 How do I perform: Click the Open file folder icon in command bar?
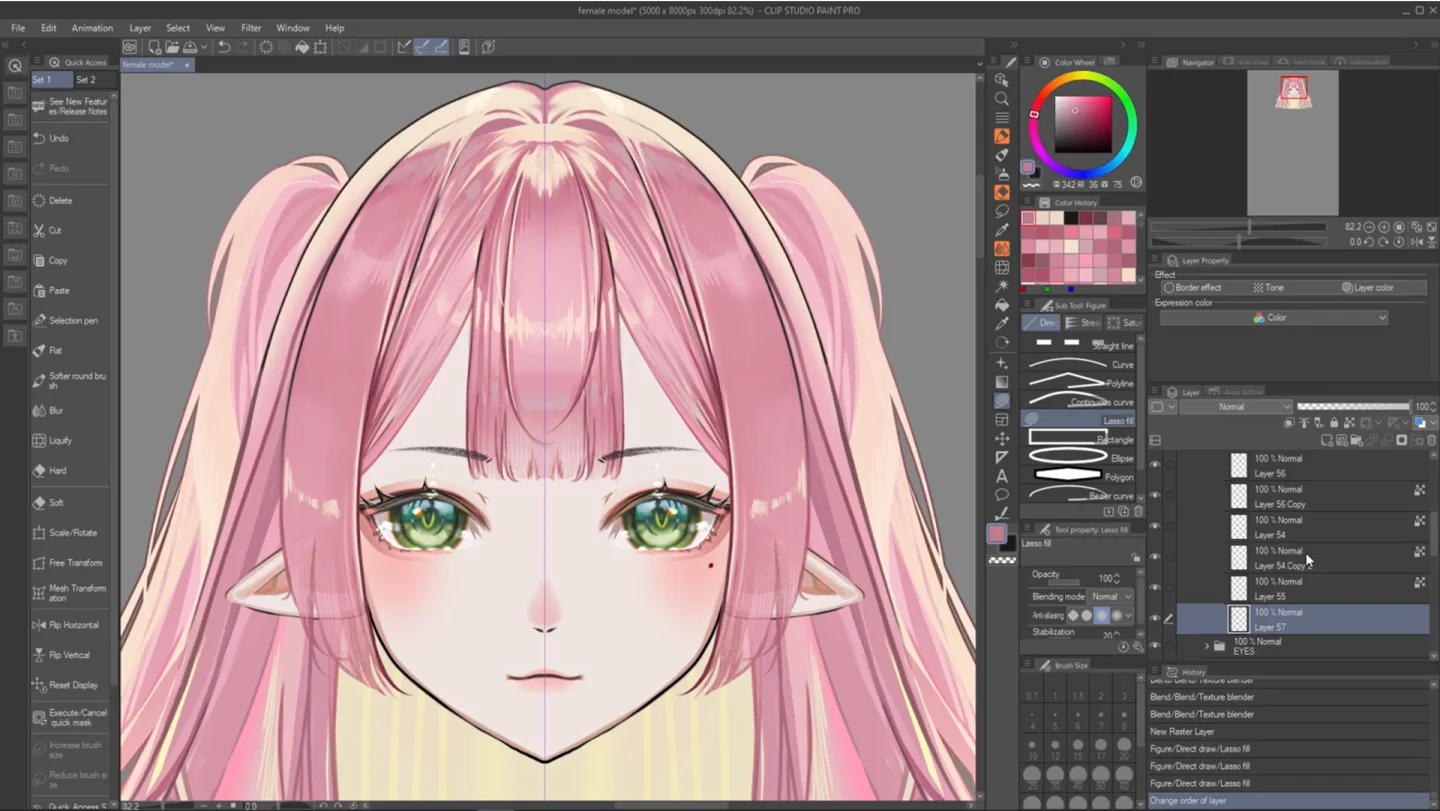click(x=172, y=47)
